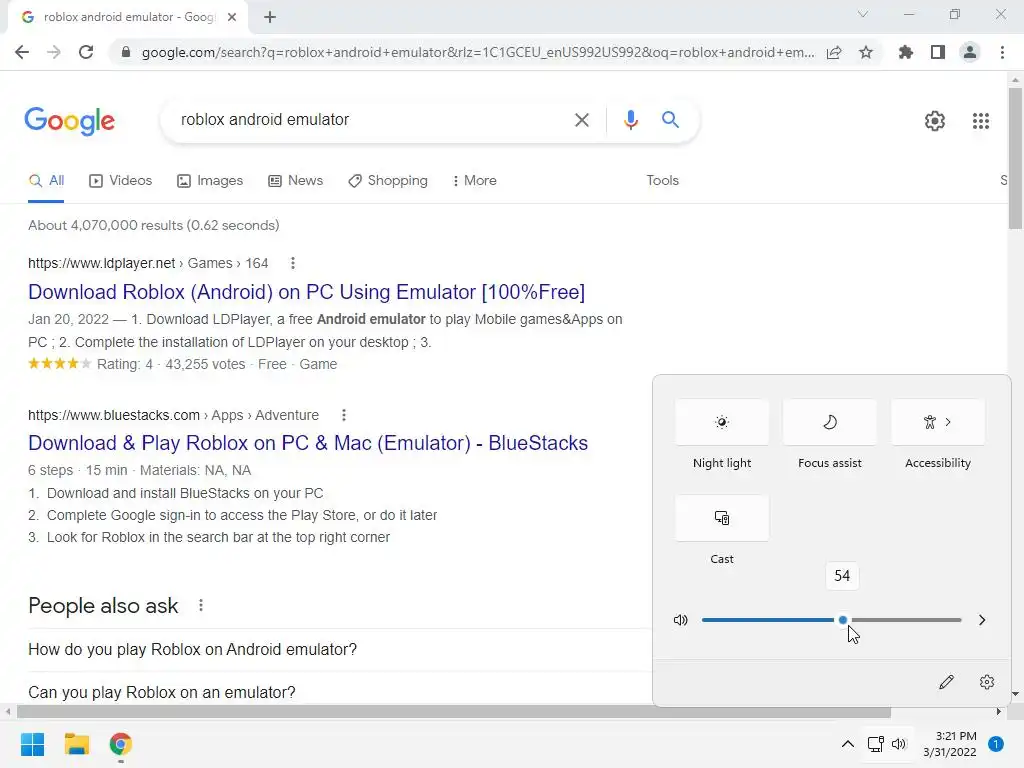Switch to the All results tab
Image resolution: width=1024 pixels, height=768 pixels.
click(46, 181)
